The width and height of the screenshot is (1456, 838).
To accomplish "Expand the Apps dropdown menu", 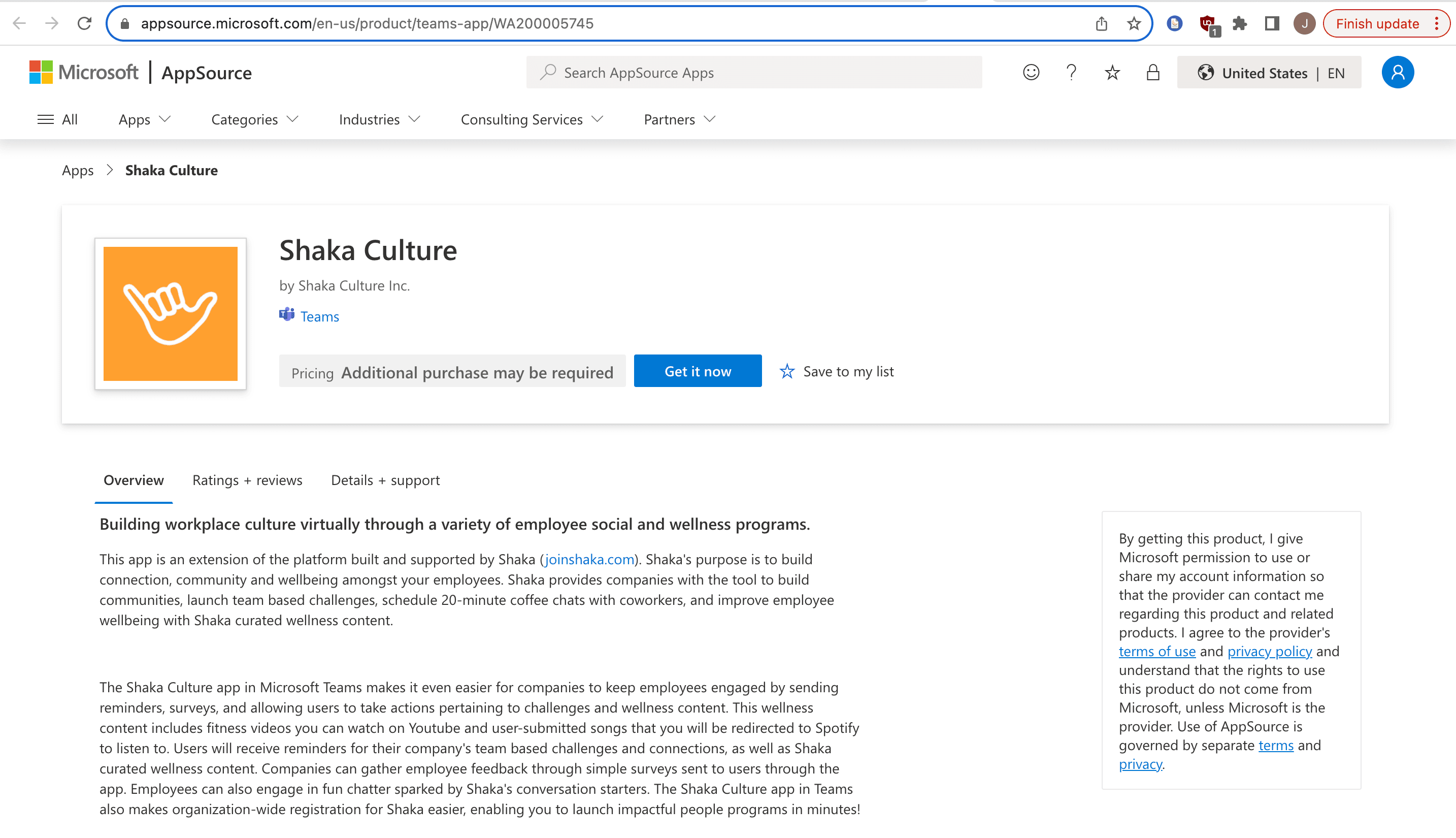I will (x=144, y=119).
